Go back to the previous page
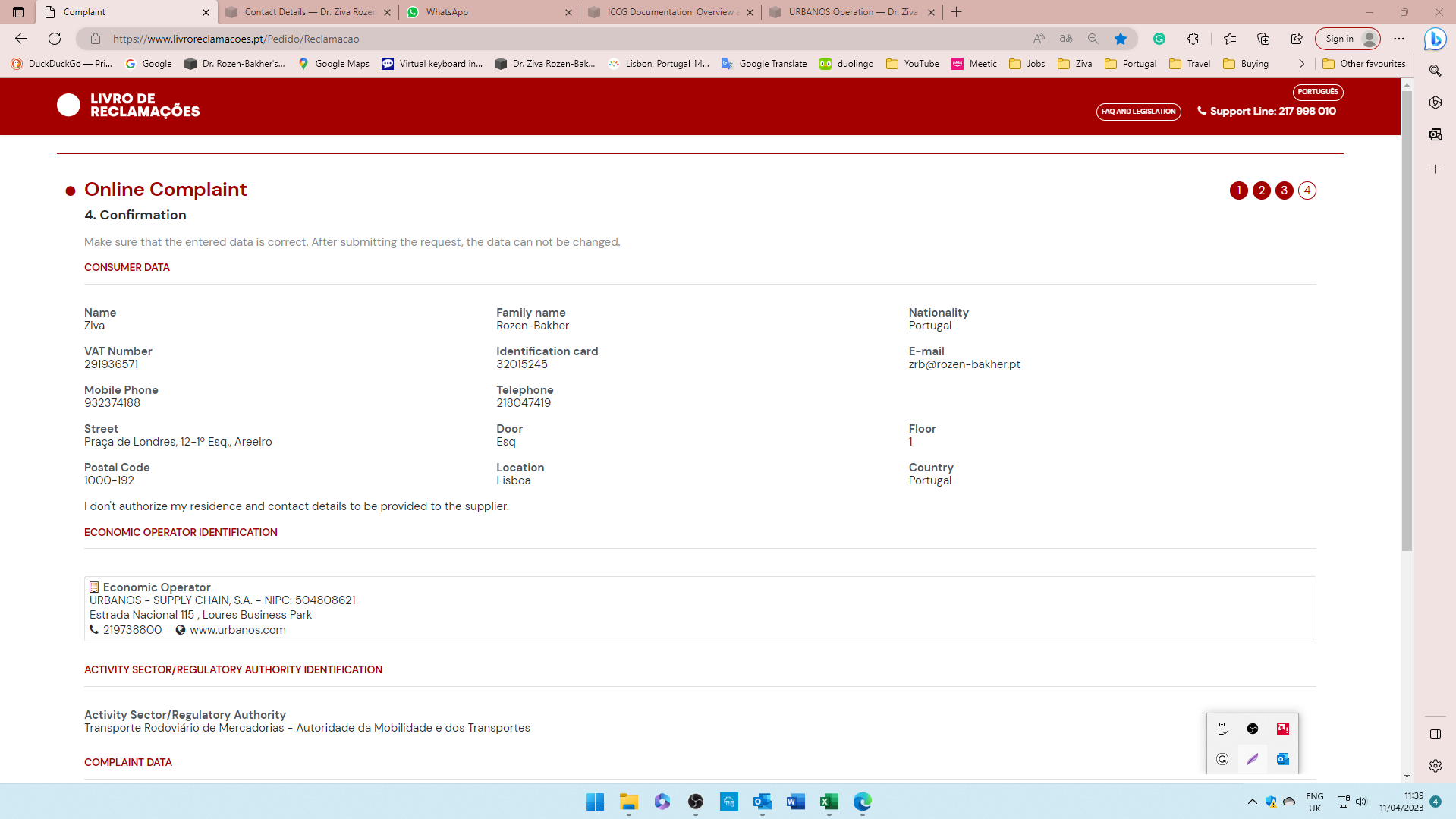 [21, 39]
